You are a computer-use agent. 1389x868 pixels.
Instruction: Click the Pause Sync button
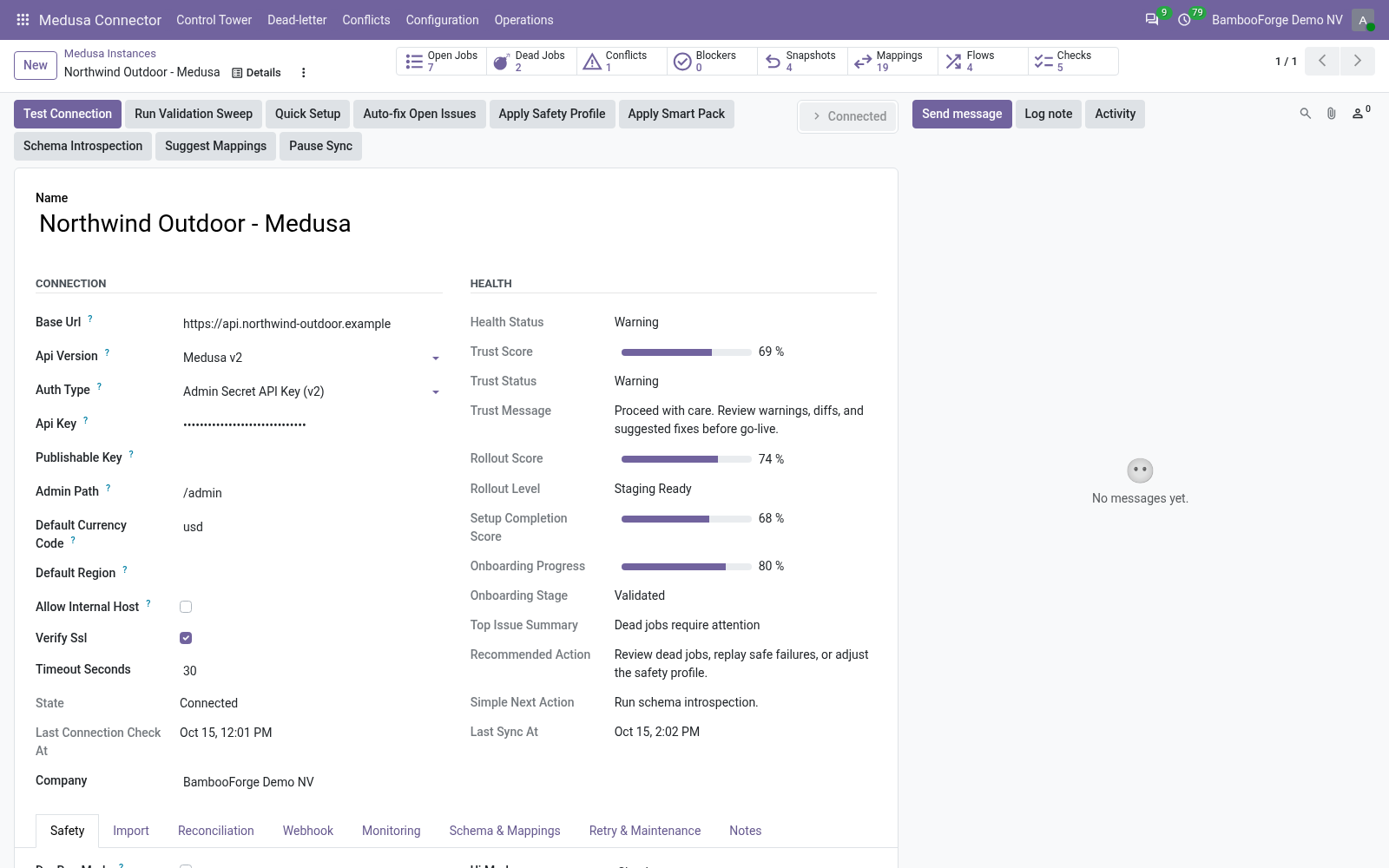point(320,146)
